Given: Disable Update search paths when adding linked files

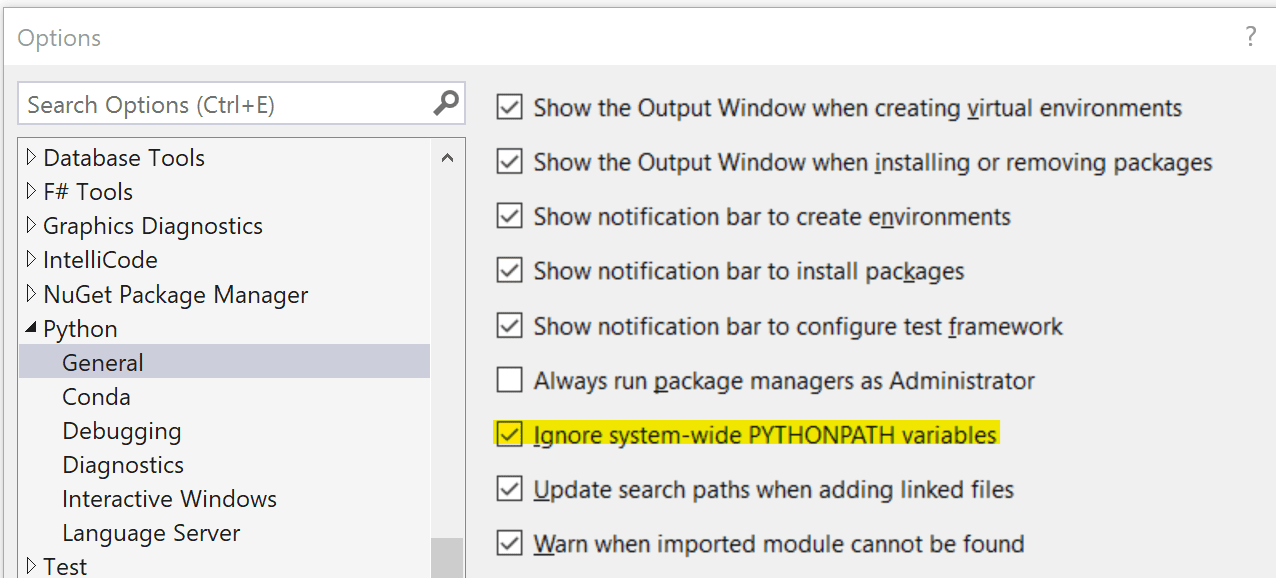Looking at the screenshot, I should [x=509, y=489].
